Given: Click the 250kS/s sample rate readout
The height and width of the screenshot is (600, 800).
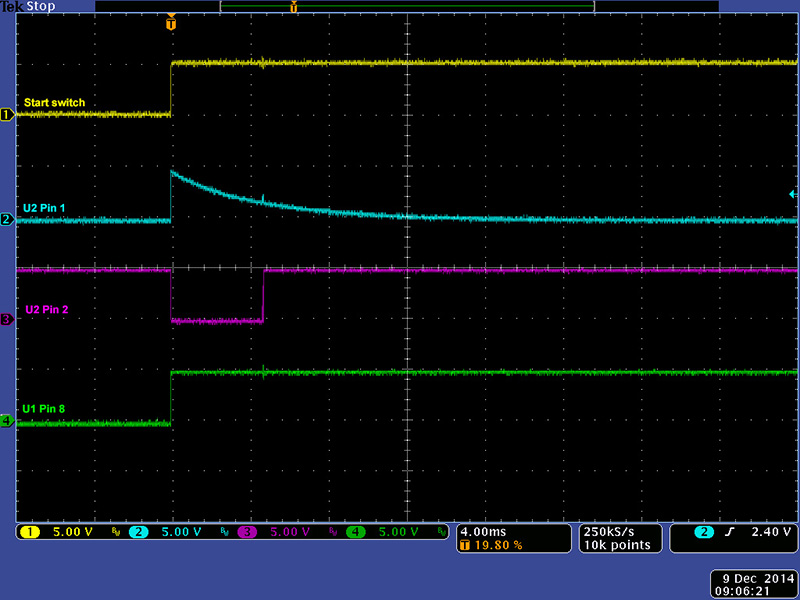Looking at the screenshot, I should point(609,532).
